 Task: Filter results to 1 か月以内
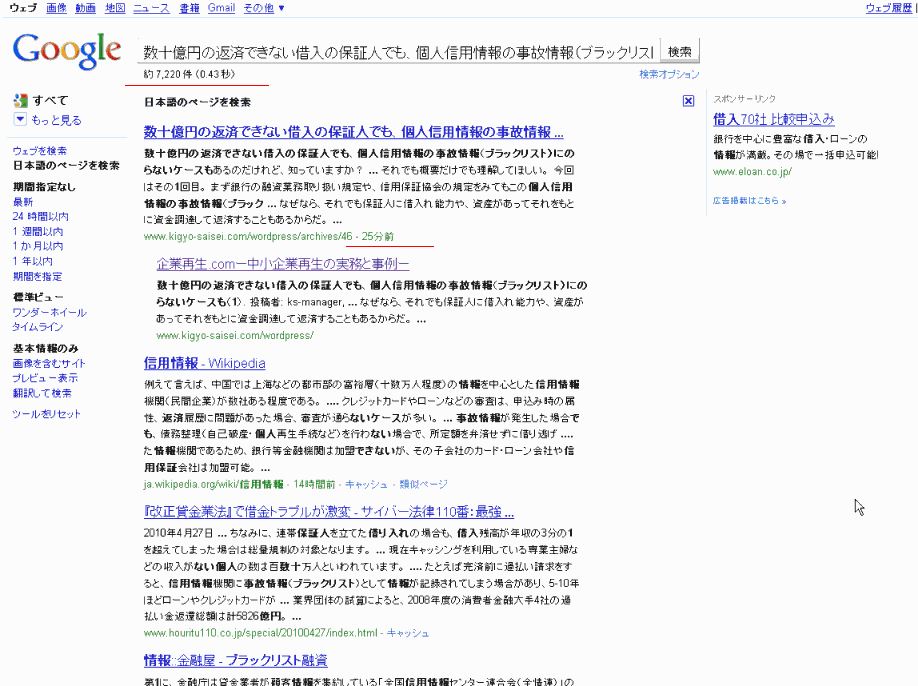(x=38, y=246)
